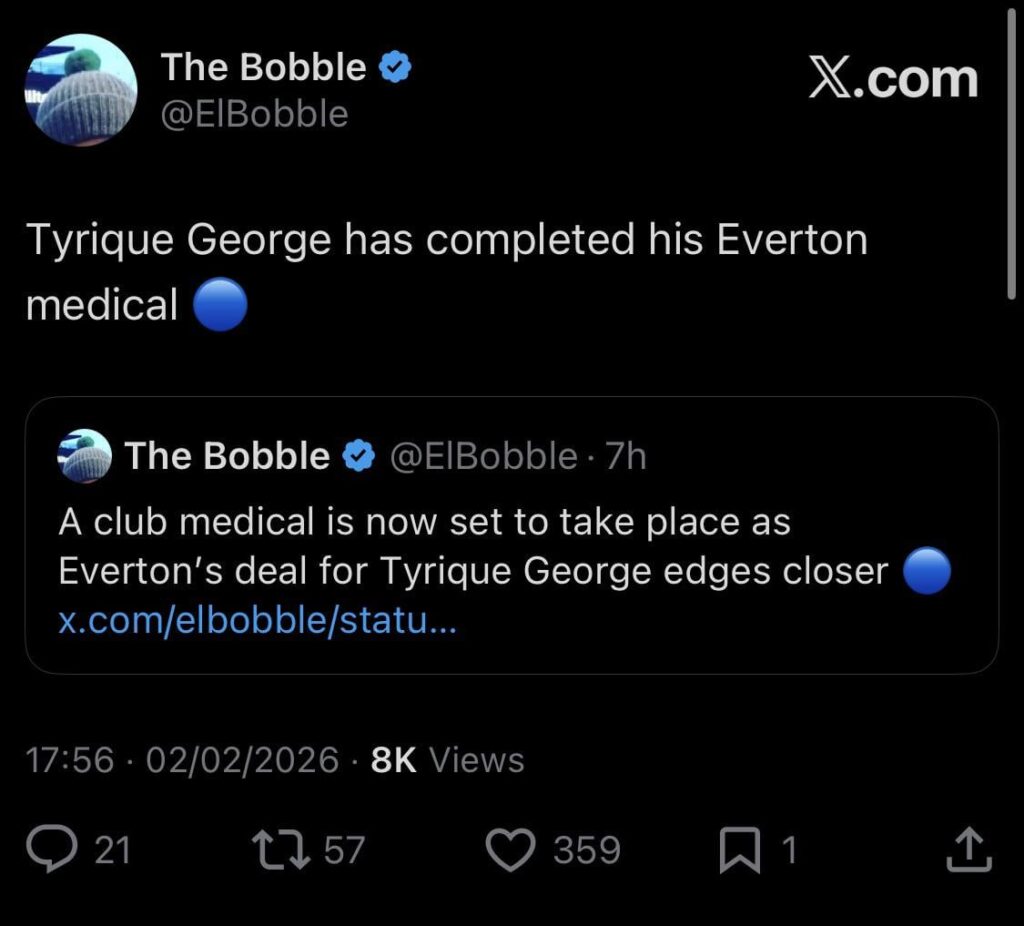Click the @ElBobble handle under the name

click(x=254, y=113)
